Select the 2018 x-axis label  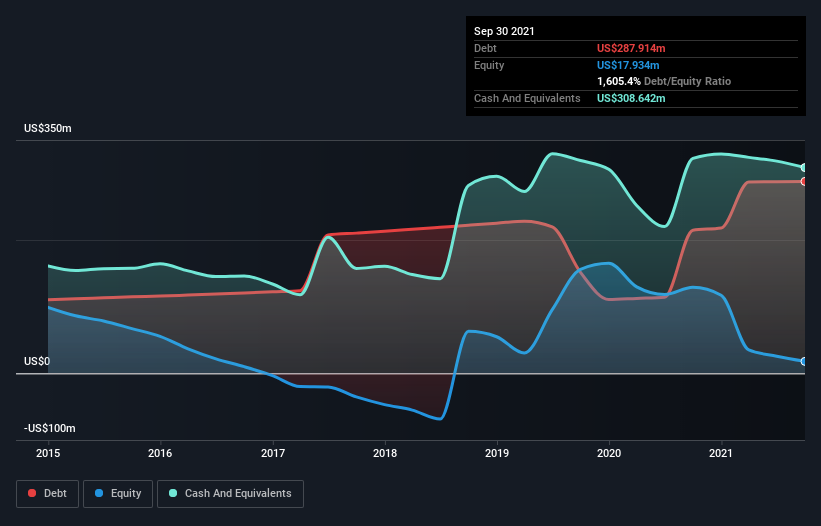click(x=385, y=453)
